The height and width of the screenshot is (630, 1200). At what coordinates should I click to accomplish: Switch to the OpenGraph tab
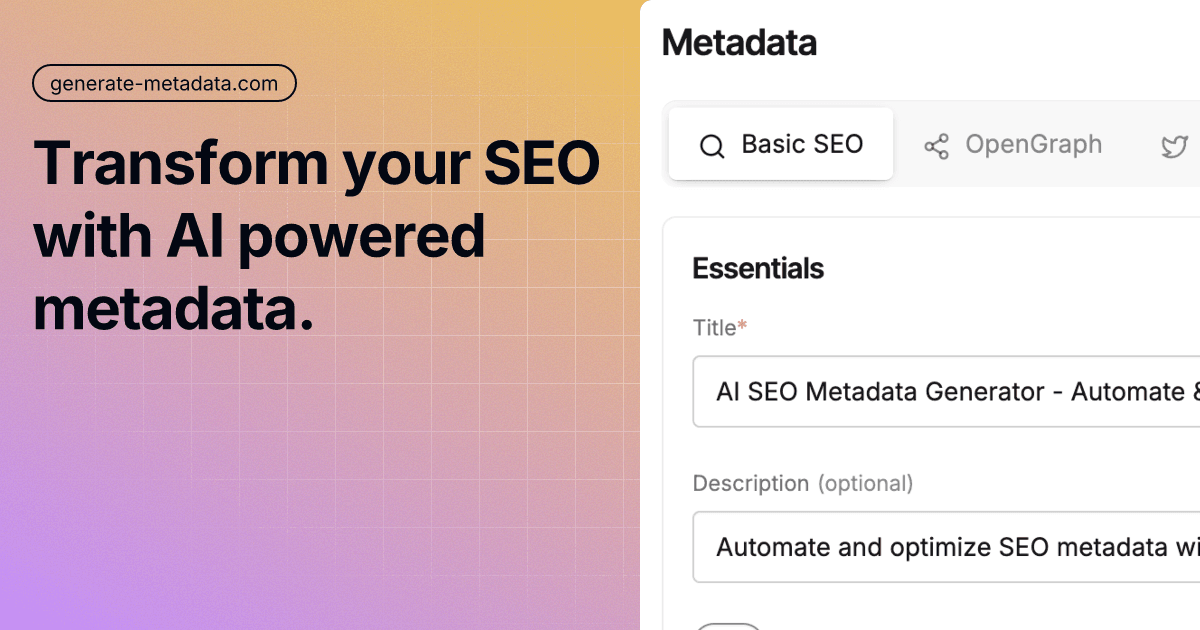click(1012, 144)
